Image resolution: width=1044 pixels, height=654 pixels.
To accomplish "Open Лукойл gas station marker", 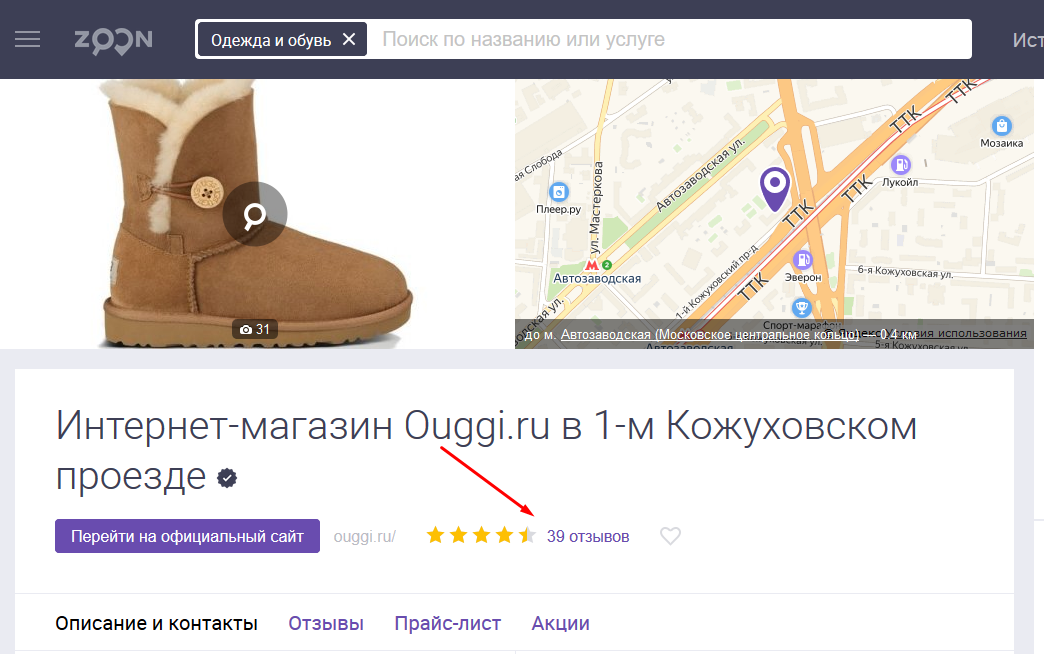I will tap(900, 164).
